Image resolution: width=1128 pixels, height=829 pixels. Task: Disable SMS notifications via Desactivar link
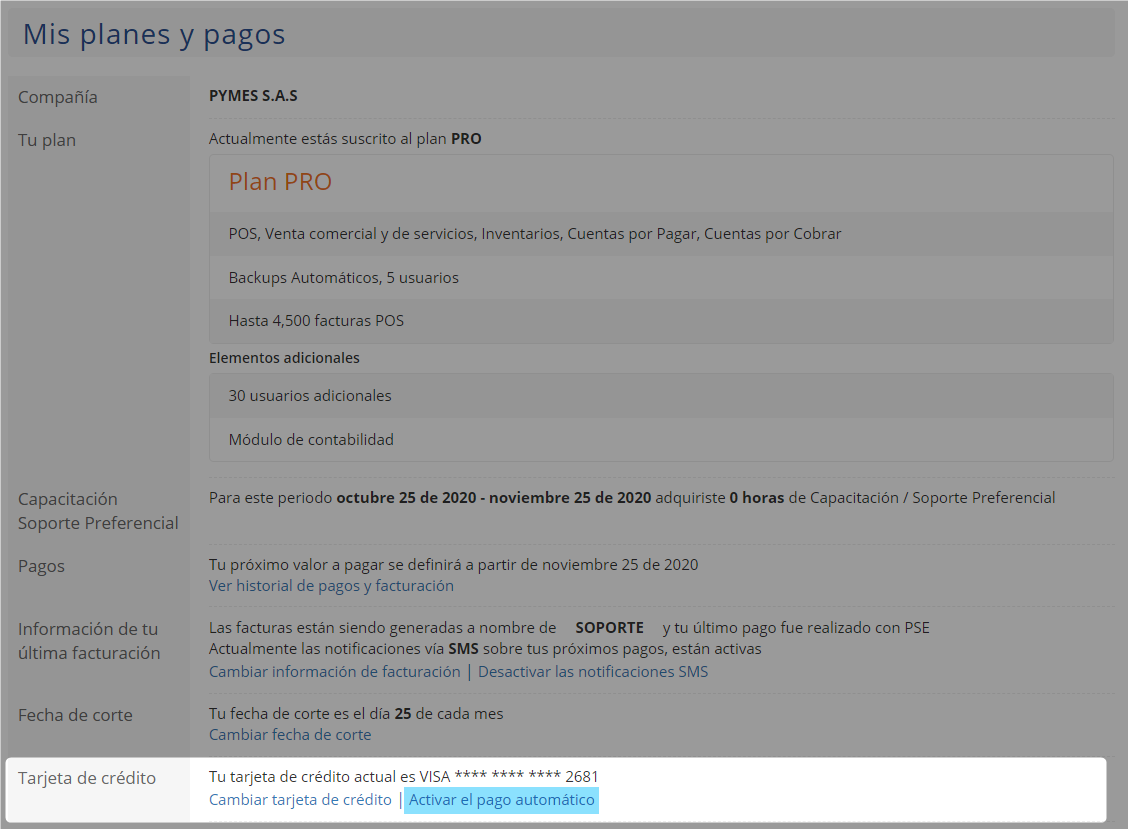[593, 672]
